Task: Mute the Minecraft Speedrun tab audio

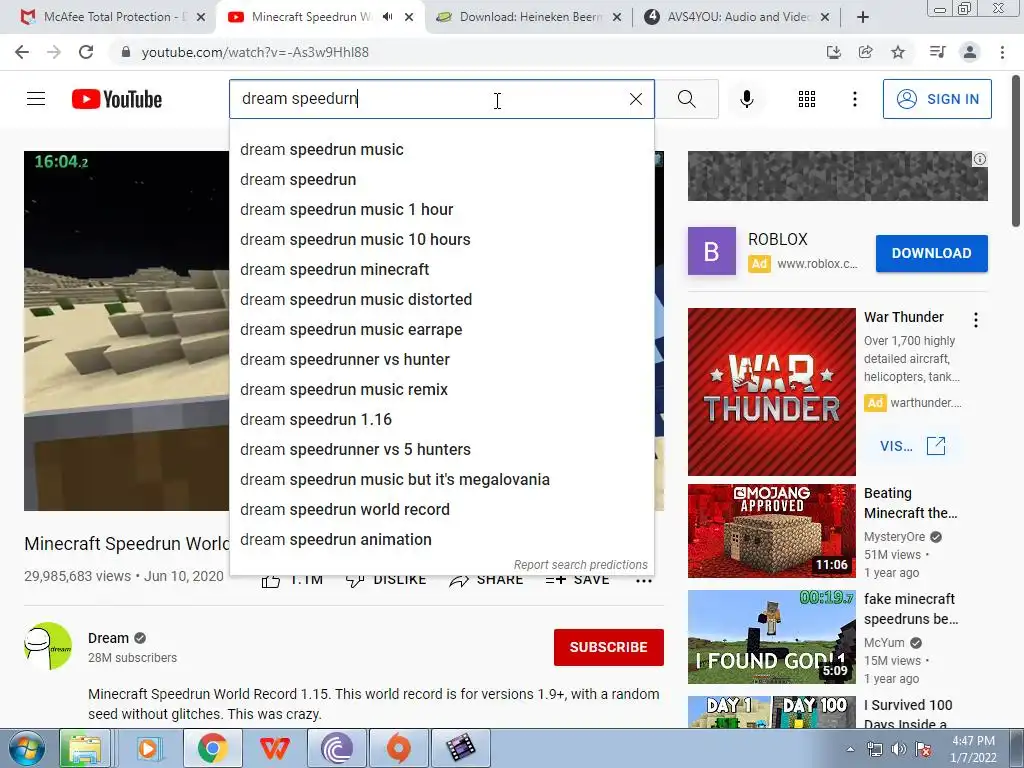Action: (x=387, y=17)
